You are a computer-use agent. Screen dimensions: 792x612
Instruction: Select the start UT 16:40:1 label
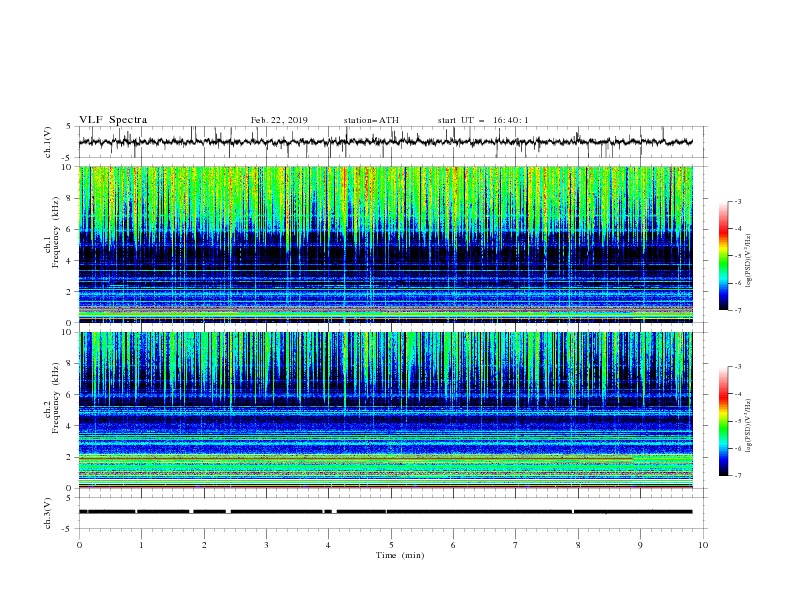(483, 120)
